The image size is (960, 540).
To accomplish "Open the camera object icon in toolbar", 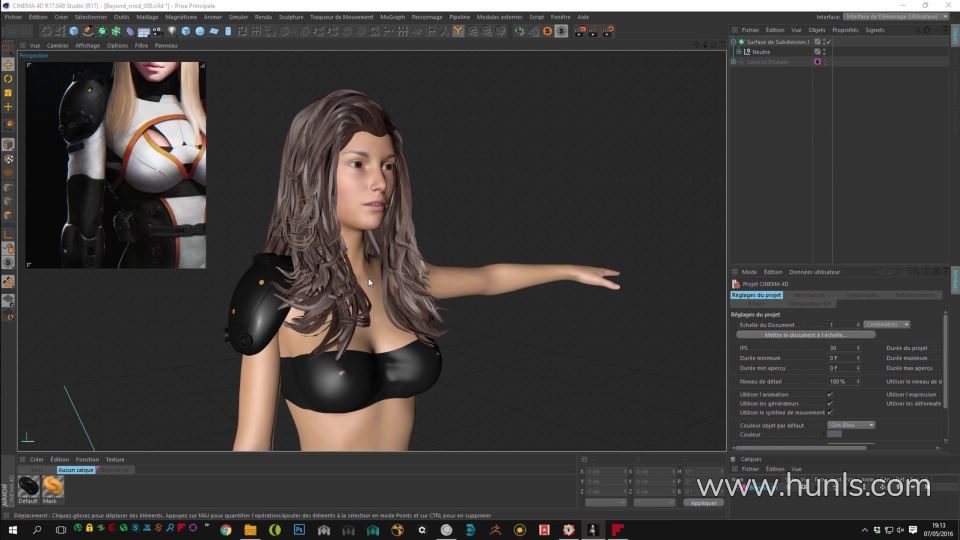I will tap(157, 31).
